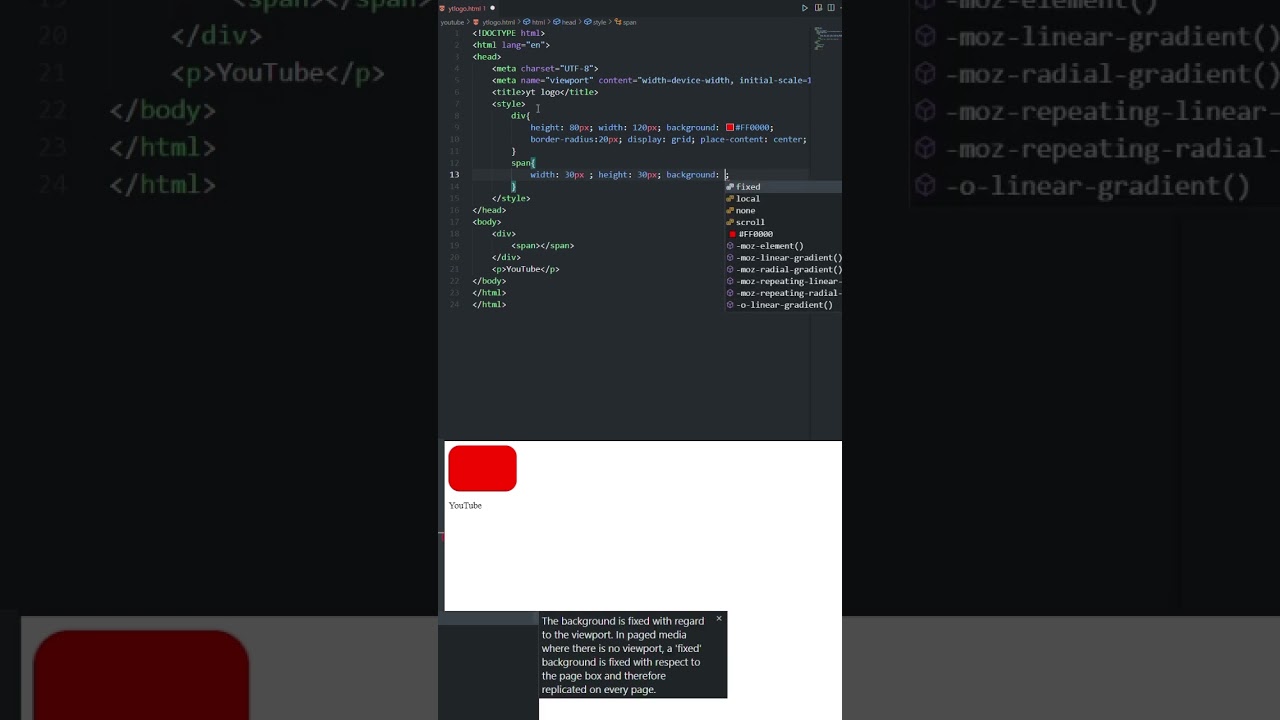
Task: Select the ytlogo.html breadcrumb
Action: pyautogui.click(x=496, y=22)
